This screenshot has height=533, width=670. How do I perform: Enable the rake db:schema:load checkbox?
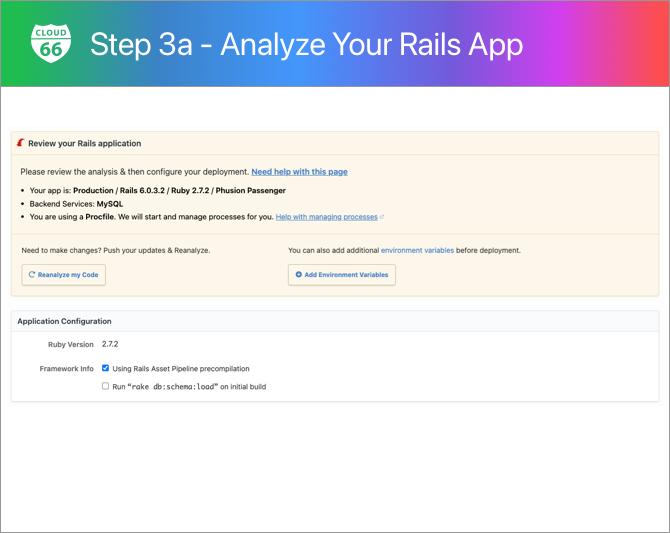click(x=106, y=386)
